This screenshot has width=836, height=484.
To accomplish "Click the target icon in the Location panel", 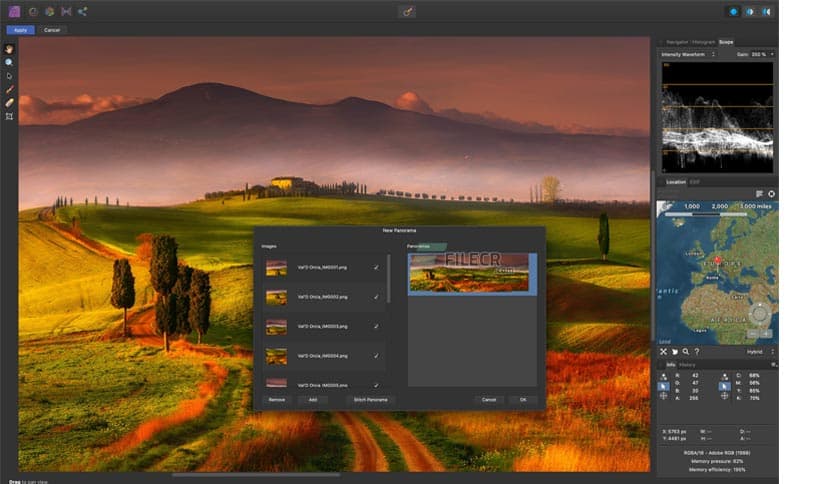I will tap(771, 194).
